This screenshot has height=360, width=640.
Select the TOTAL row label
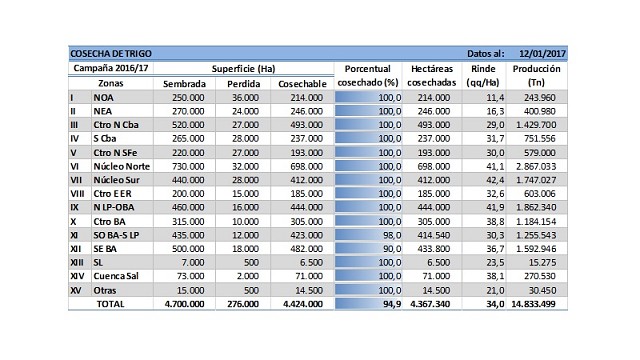110,304
